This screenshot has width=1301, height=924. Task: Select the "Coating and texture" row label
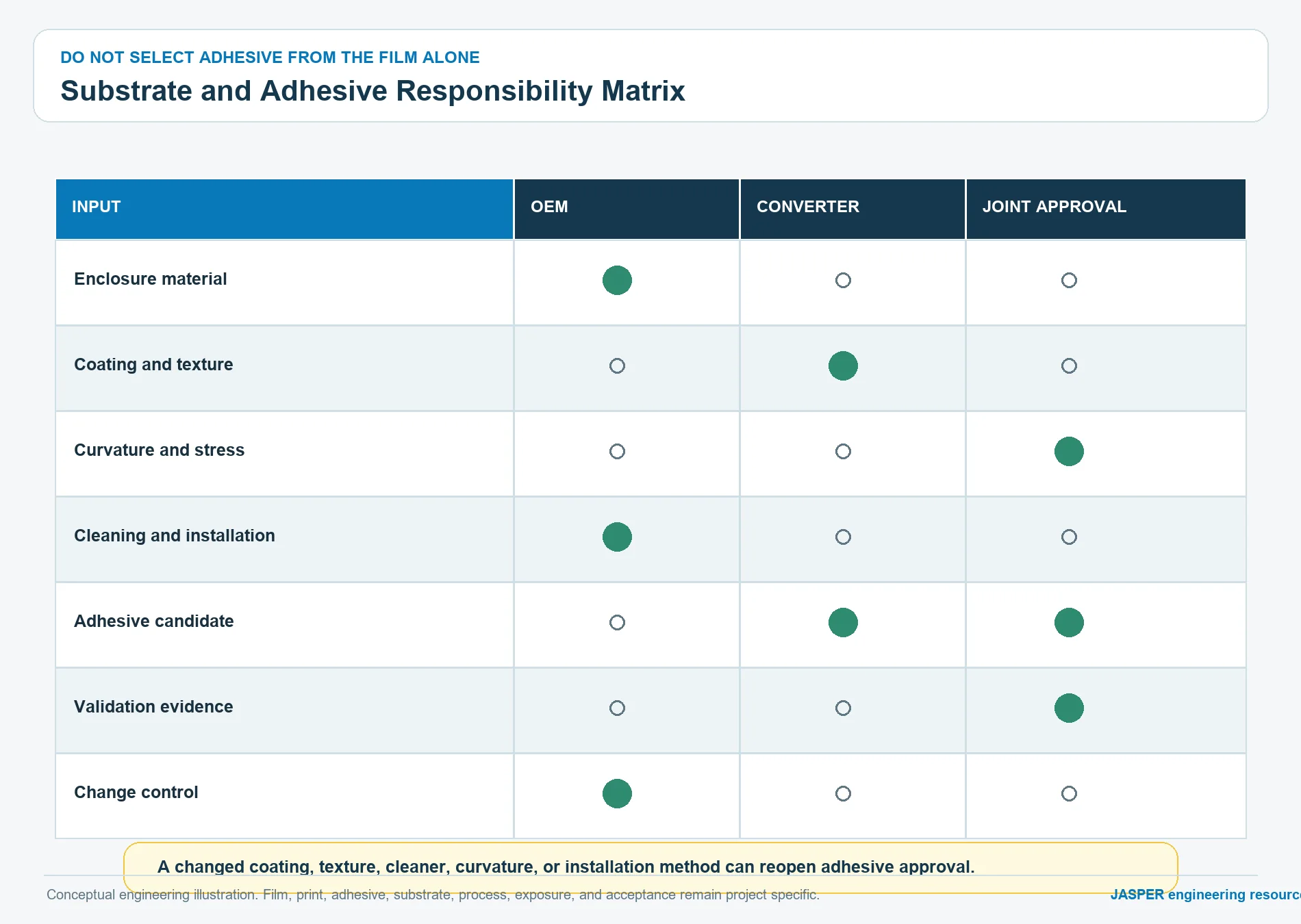click(153, 365)
